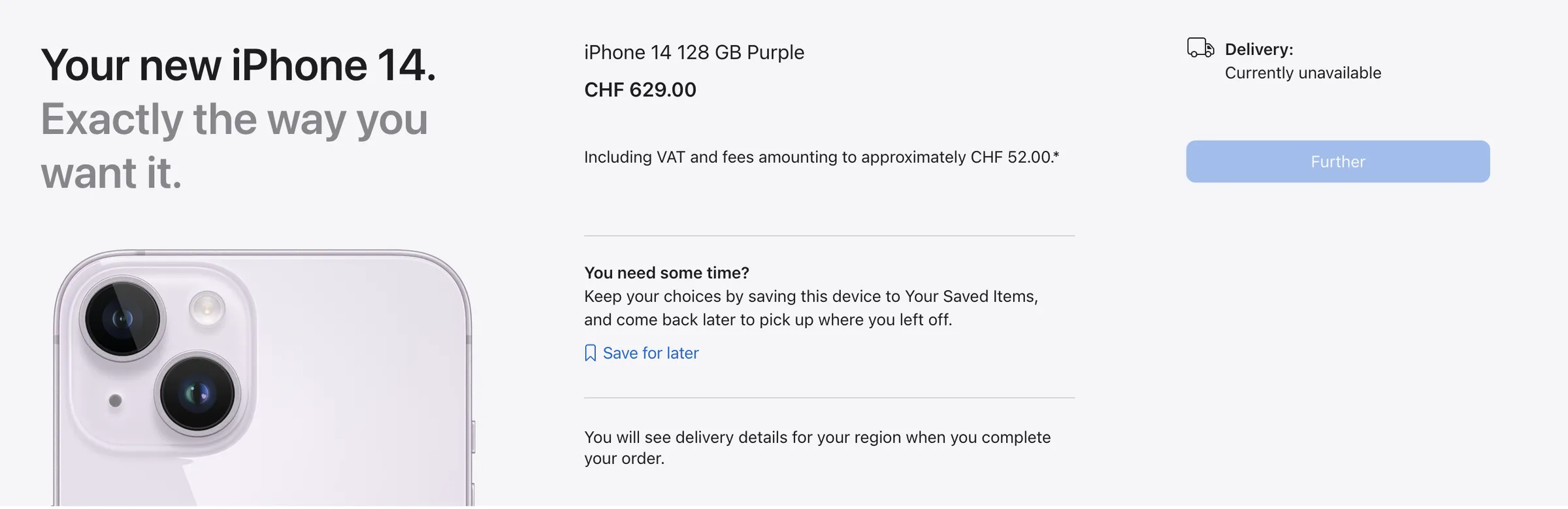Click the Further button
1568x509 pixels.
point(1337,161)
